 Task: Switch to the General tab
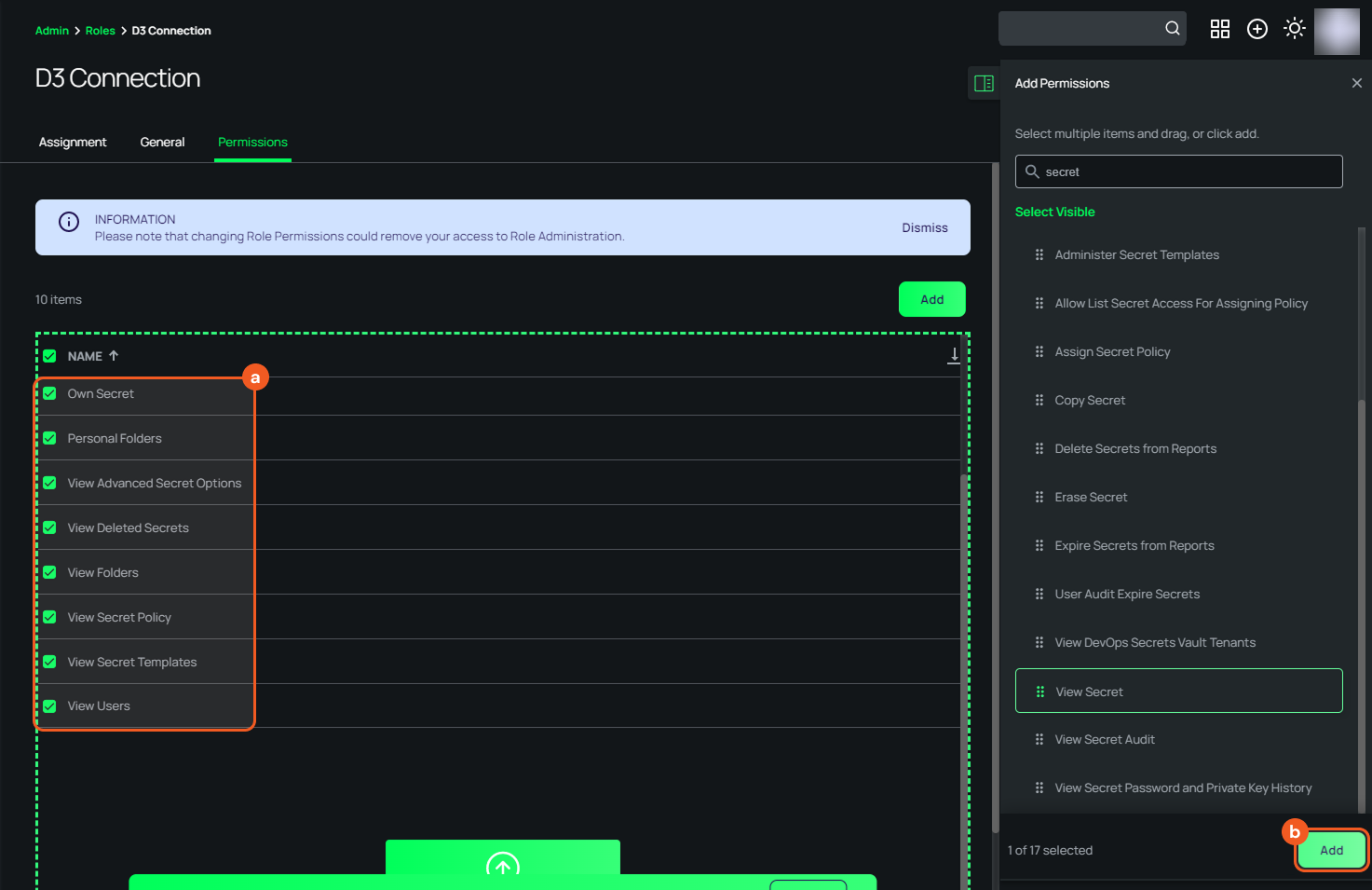[162, 143]
